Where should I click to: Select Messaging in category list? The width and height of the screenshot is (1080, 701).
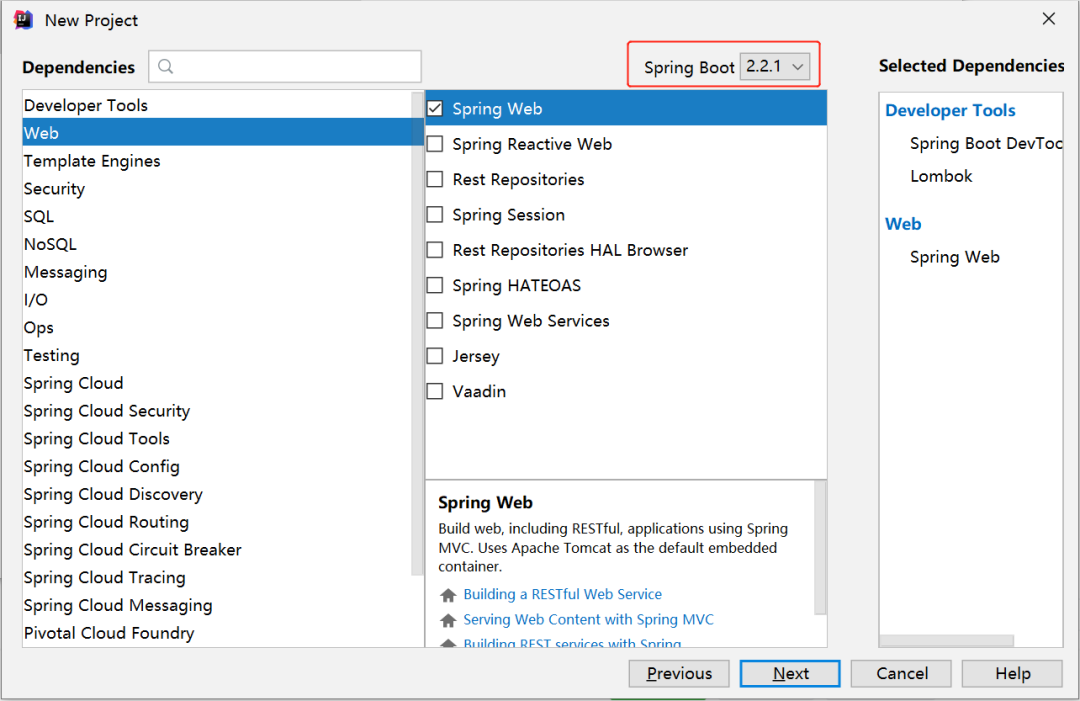pos(217,272)
